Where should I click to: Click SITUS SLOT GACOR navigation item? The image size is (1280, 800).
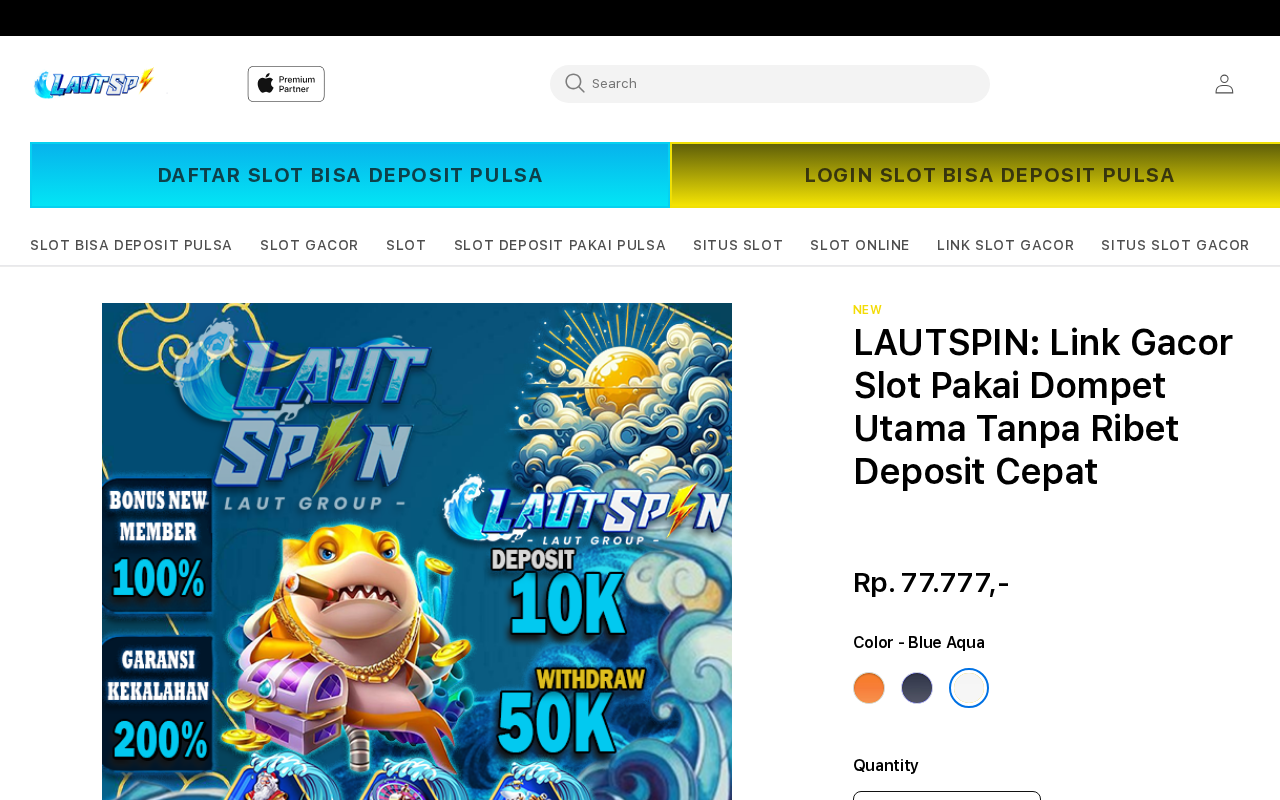(x=1175, y=245)
